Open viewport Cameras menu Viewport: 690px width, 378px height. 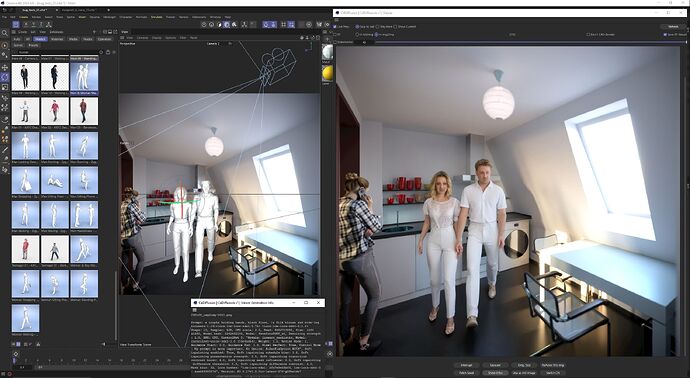pyautogui.click(x=143, y=38)
